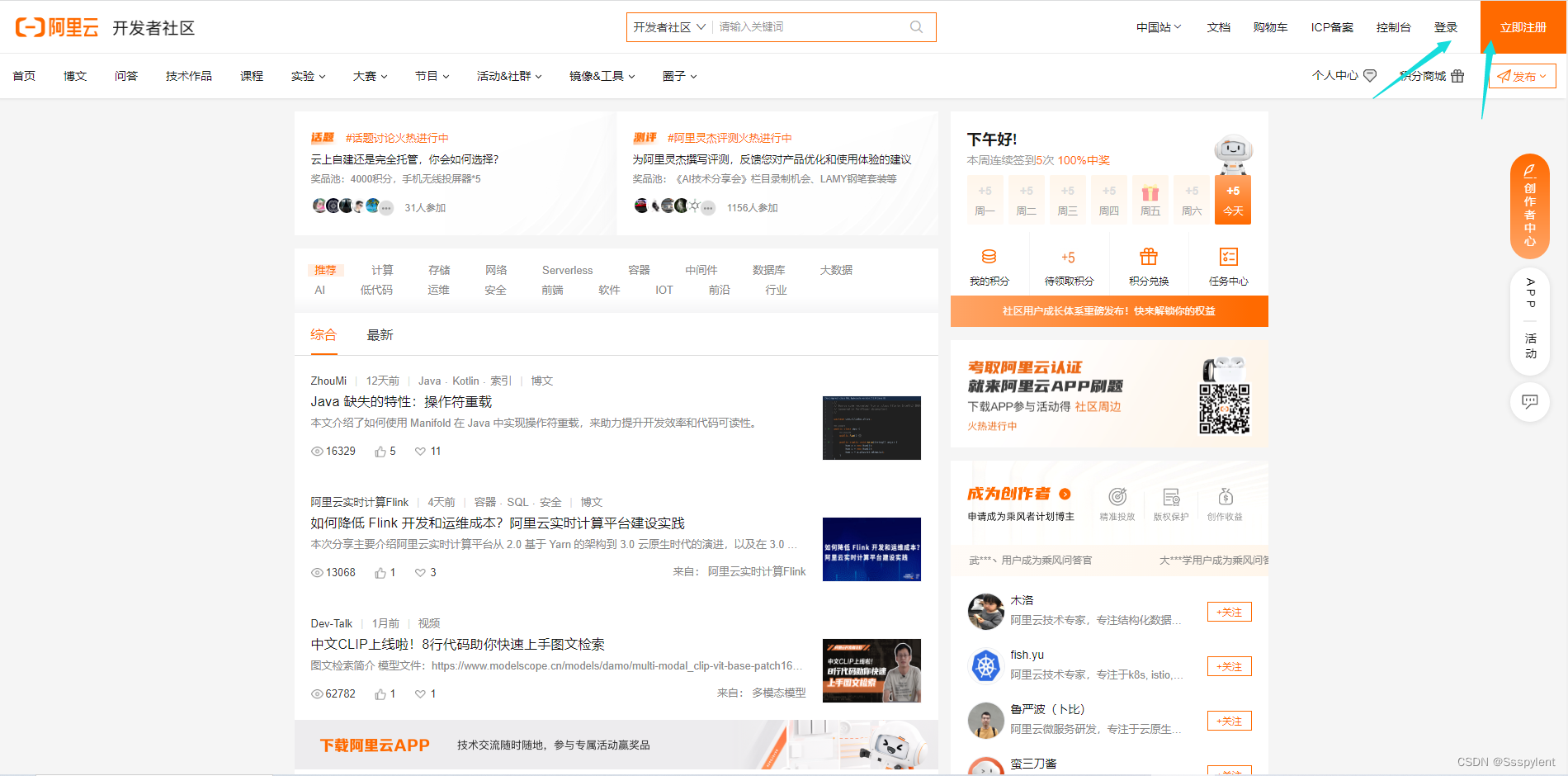Image resolution: width=1568 pixels, height=776 pixels.
Task: Click the 待领取积分 +5 icon
Action: click(1068, 258)
